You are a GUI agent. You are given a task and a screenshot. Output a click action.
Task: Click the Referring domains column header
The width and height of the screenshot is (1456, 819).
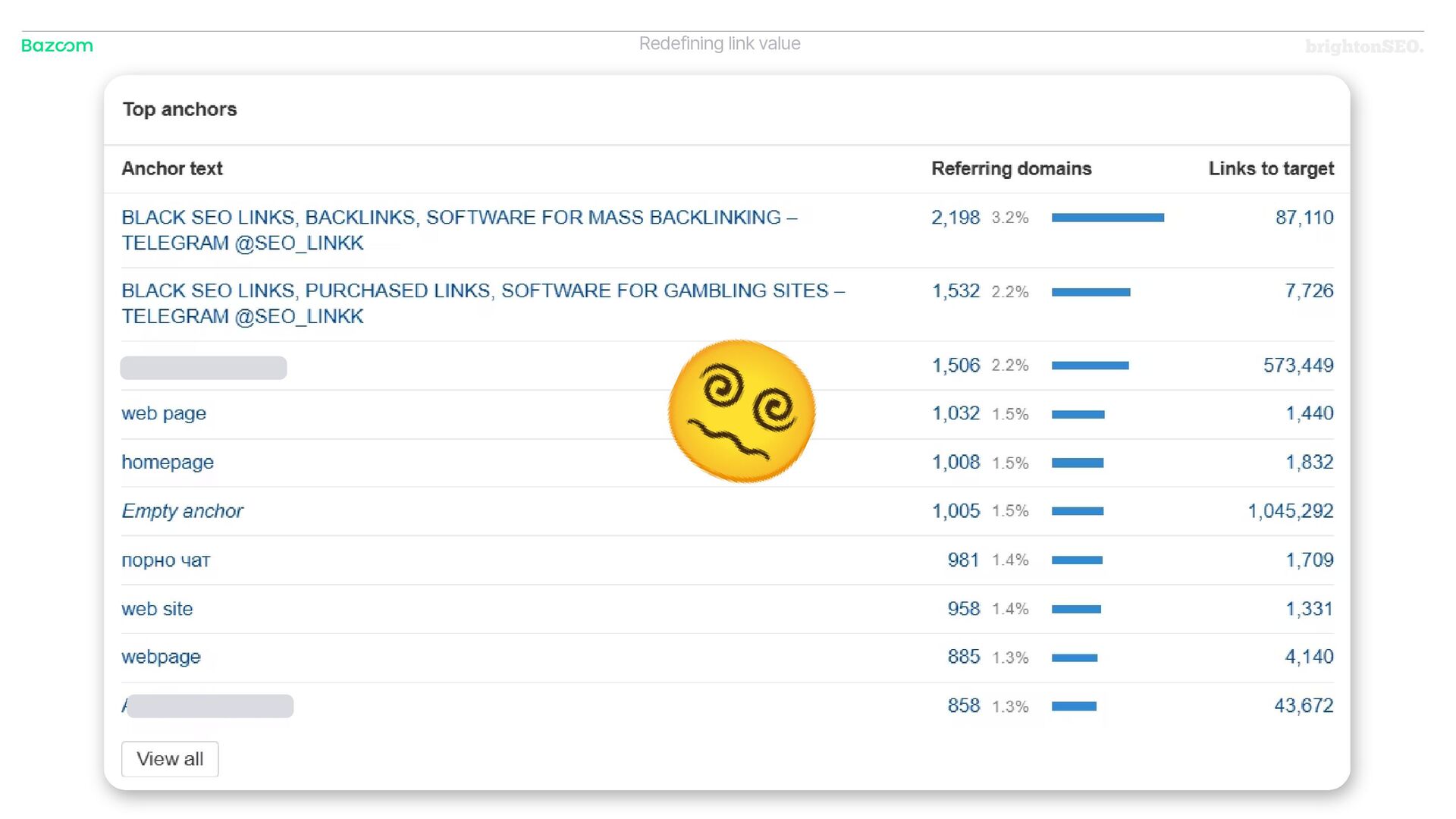[x=1011, y=168]
